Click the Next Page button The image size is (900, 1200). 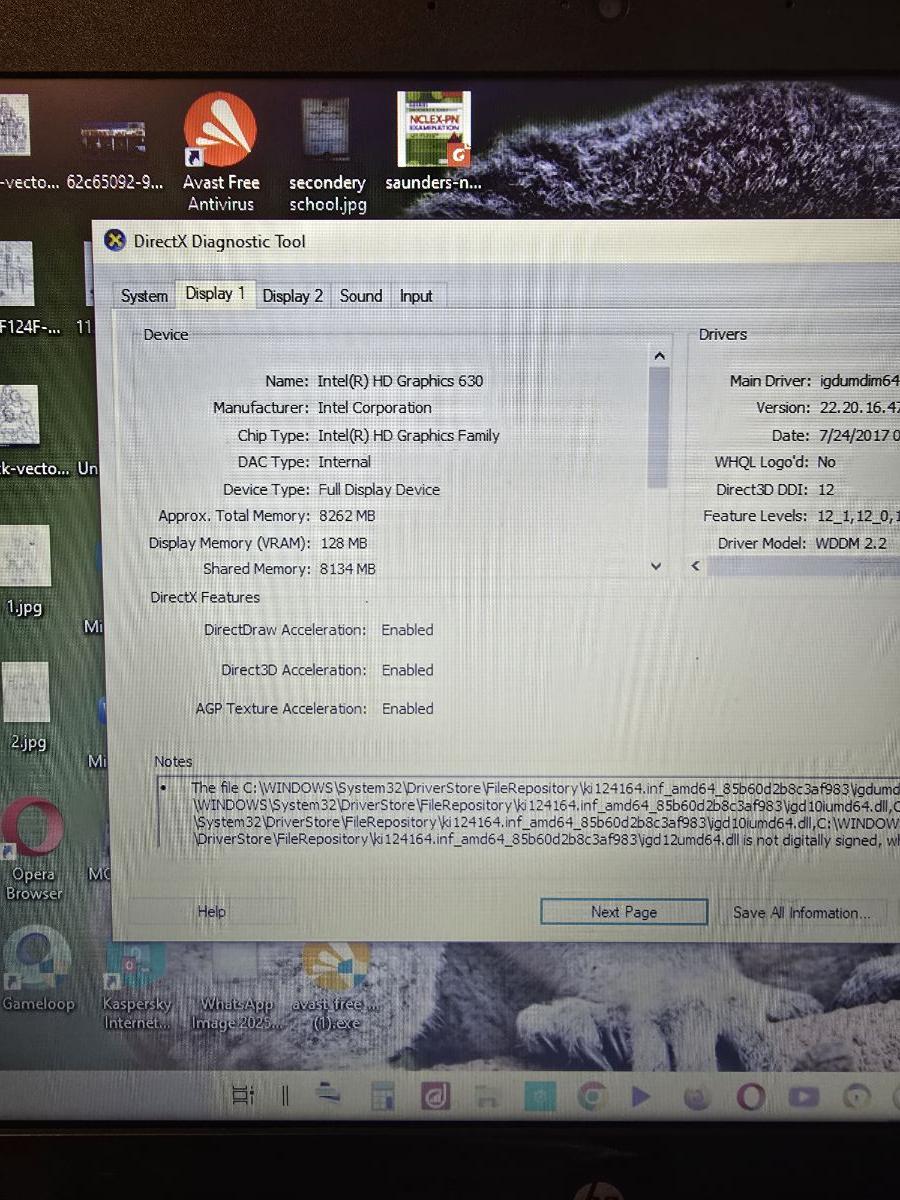click(x=624, y=912)
